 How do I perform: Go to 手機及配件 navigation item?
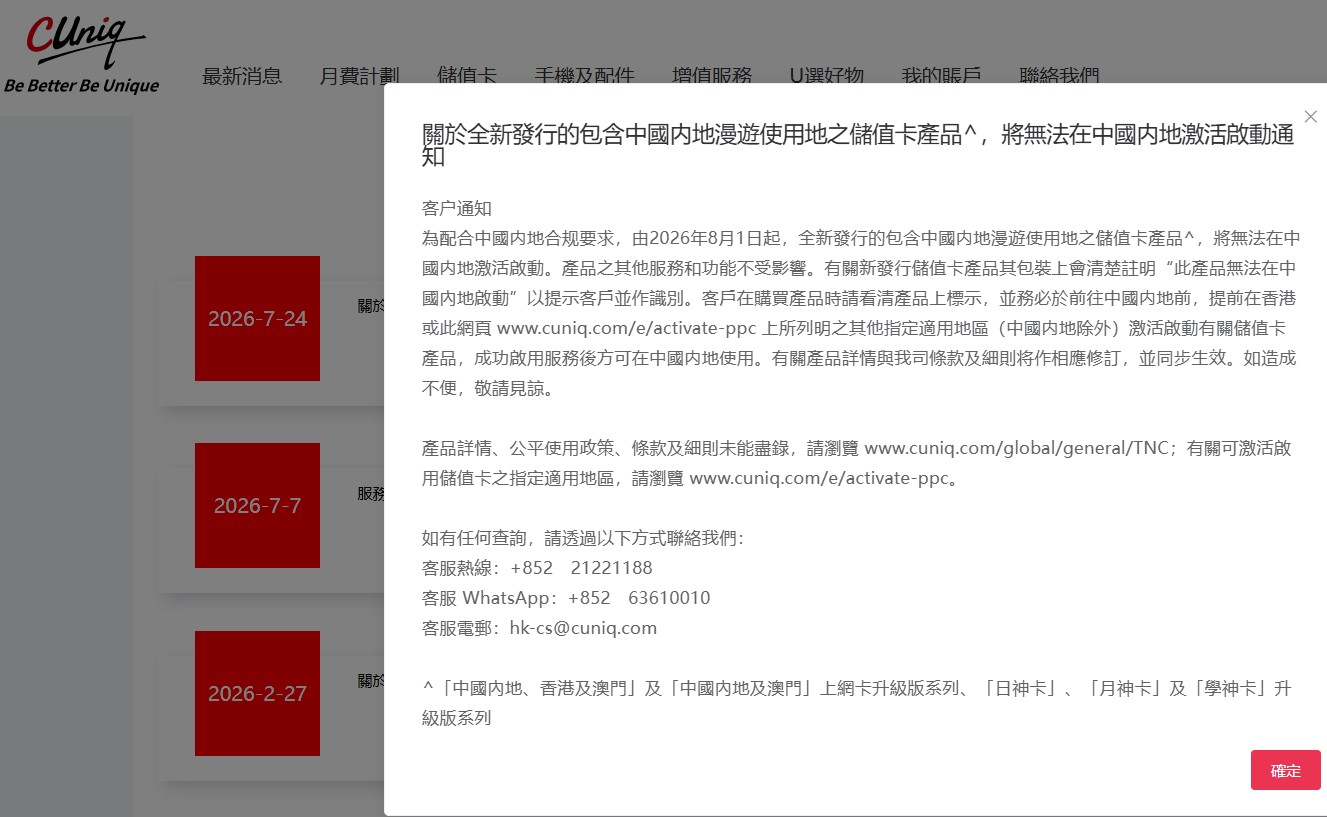coord(585,76)
